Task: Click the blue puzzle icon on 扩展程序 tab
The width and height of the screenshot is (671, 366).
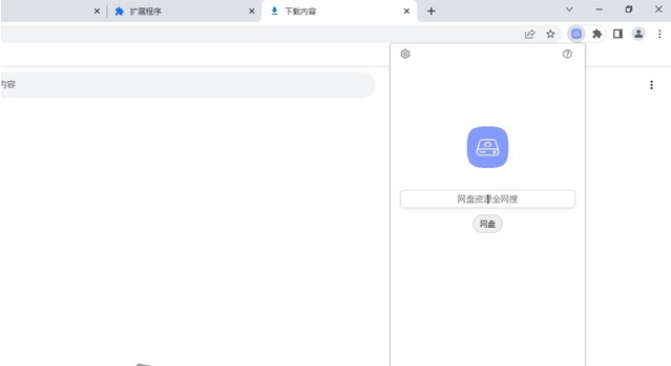Action: 119,11
